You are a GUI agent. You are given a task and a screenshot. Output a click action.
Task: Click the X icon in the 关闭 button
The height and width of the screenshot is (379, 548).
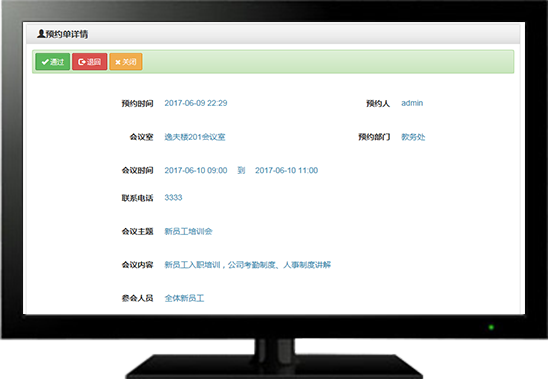point(118,62)
